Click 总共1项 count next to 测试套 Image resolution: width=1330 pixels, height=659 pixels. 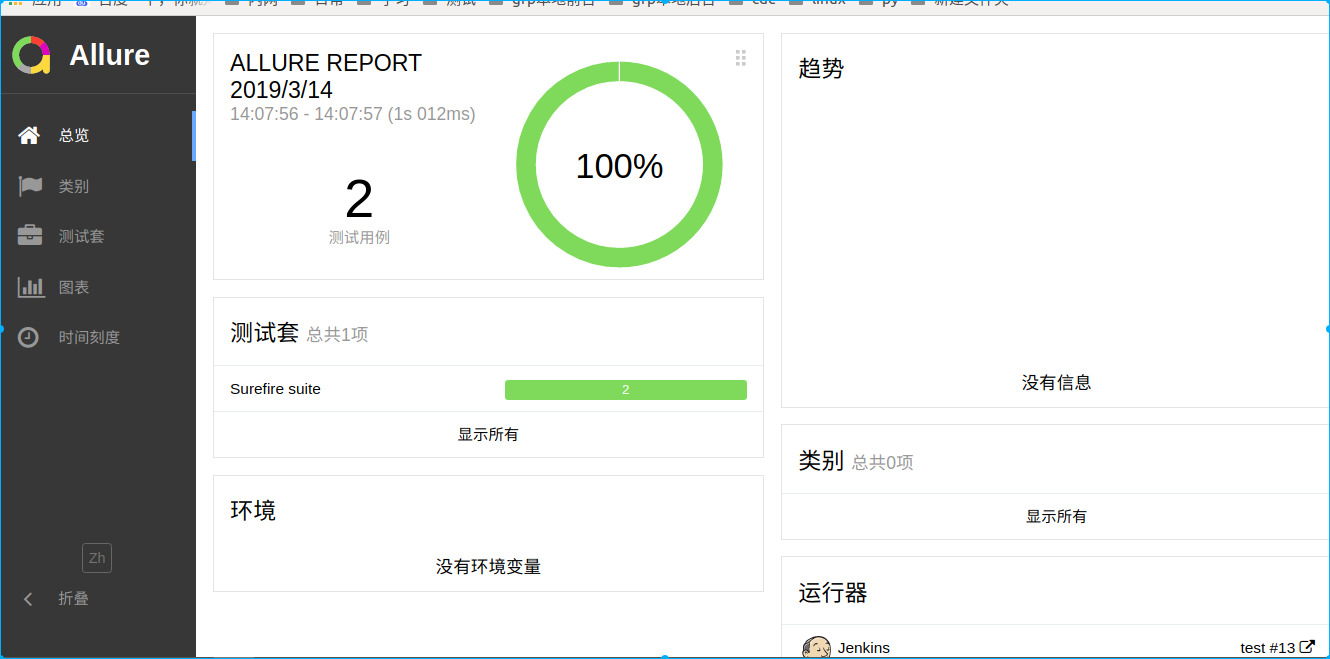coord(337,335)
